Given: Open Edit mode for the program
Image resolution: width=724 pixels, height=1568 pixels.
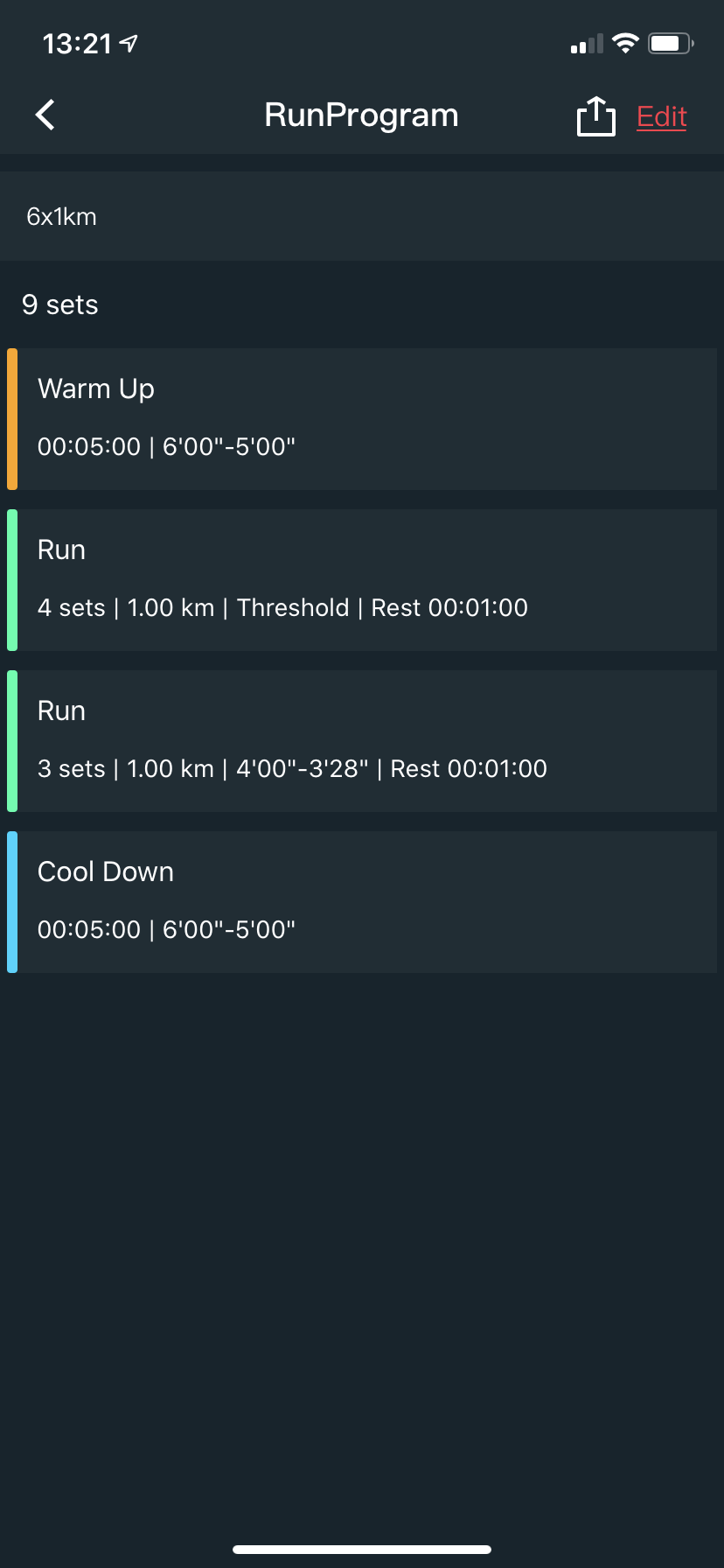Looking at the screenshot, I should point(661,116).
